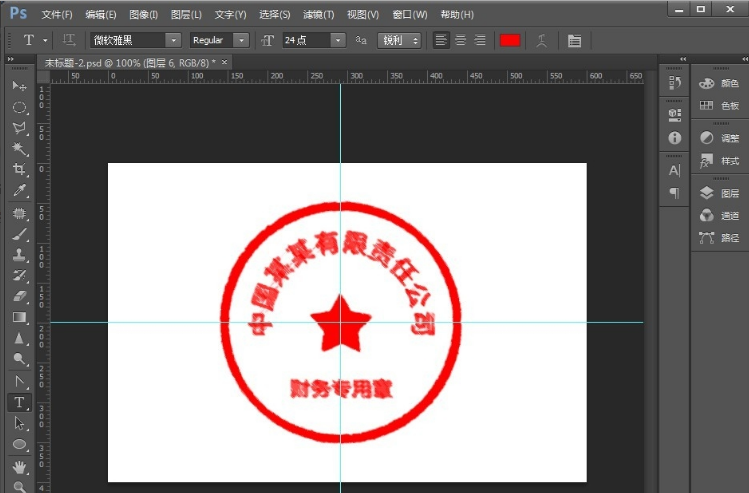Open the 3D materials panel icon

pyautogui.click(x=674, y=115)
